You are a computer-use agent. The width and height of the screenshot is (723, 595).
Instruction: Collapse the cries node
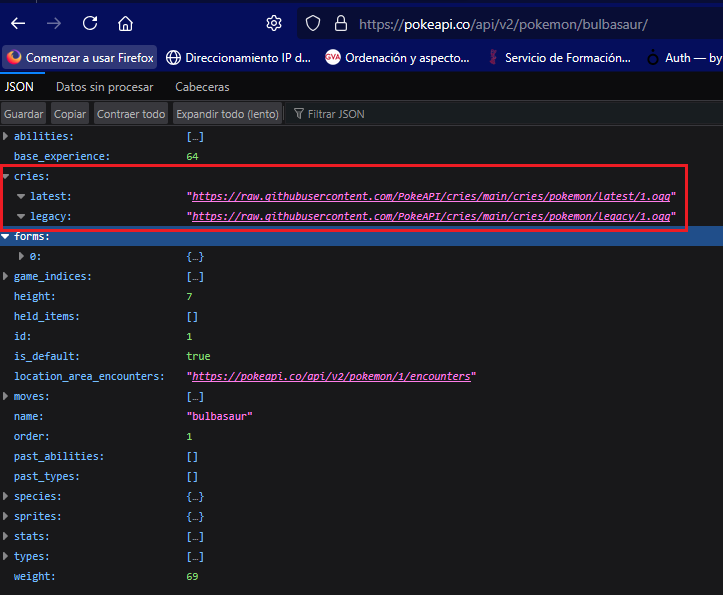tap(6, 176)
